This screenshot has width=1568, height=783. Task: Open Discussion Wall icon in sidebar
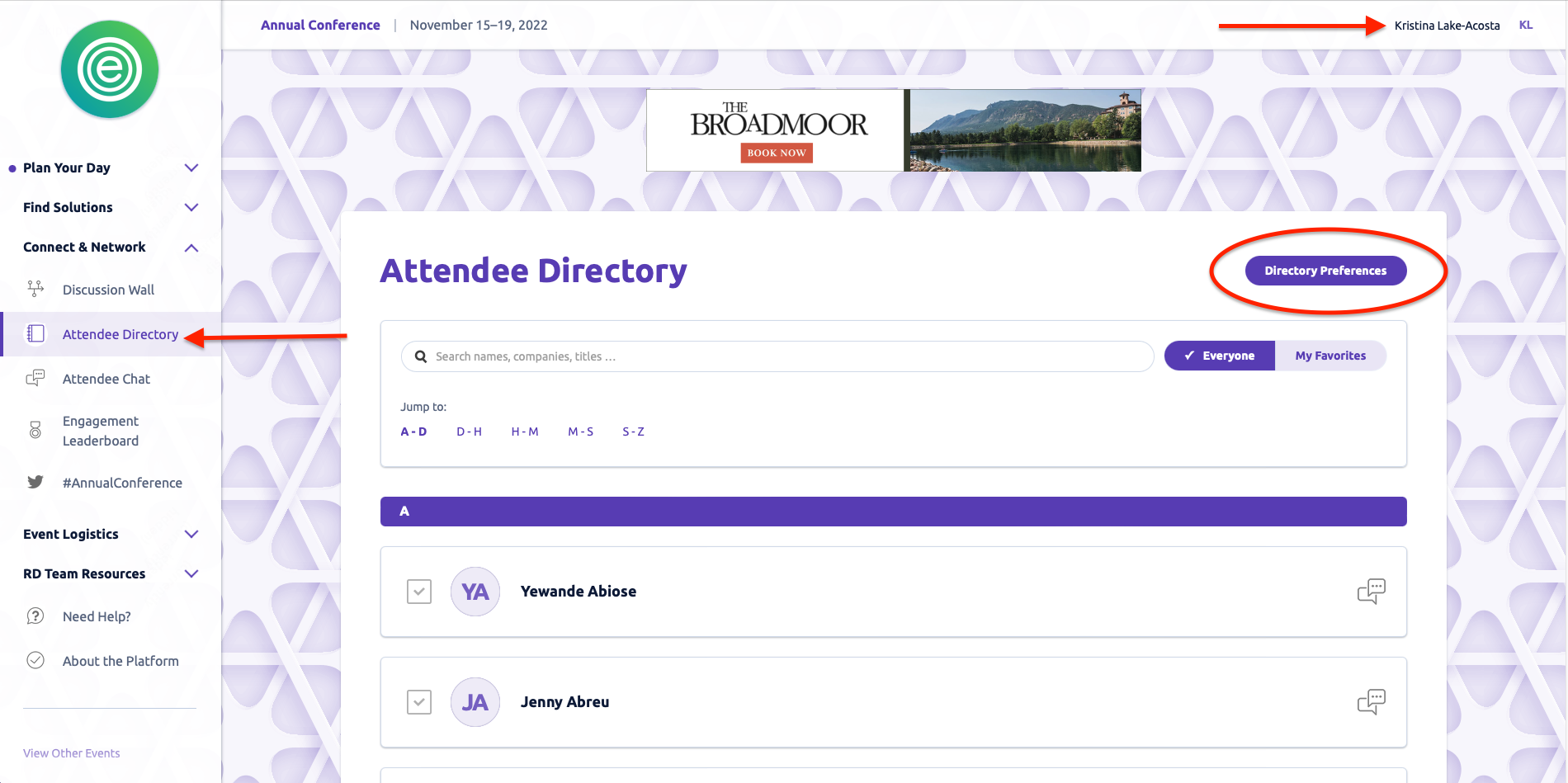point(35,289)
